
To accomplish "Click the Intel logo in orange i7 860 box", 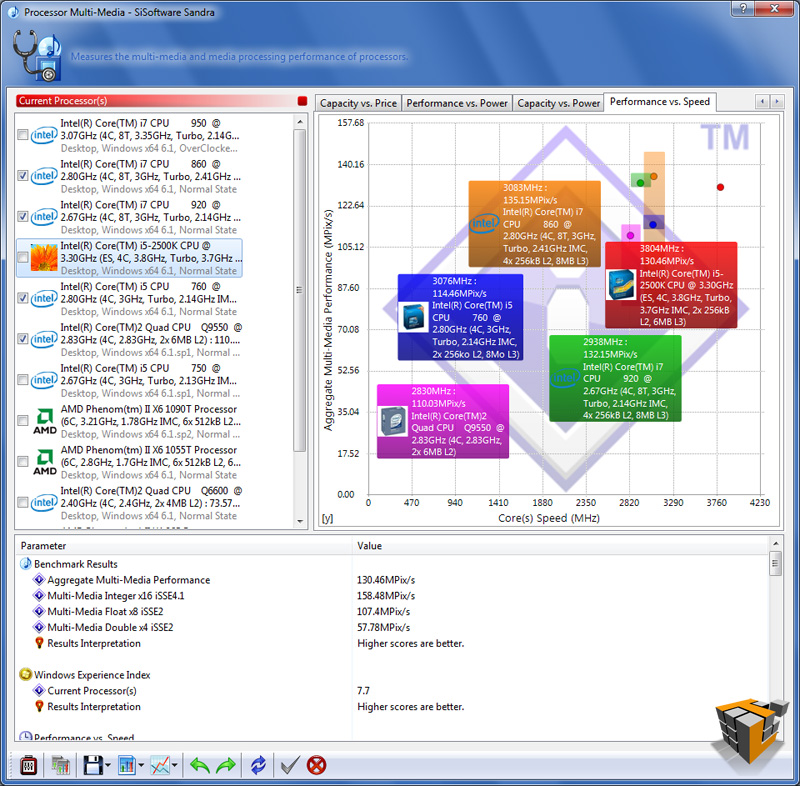I will (484, 223).
